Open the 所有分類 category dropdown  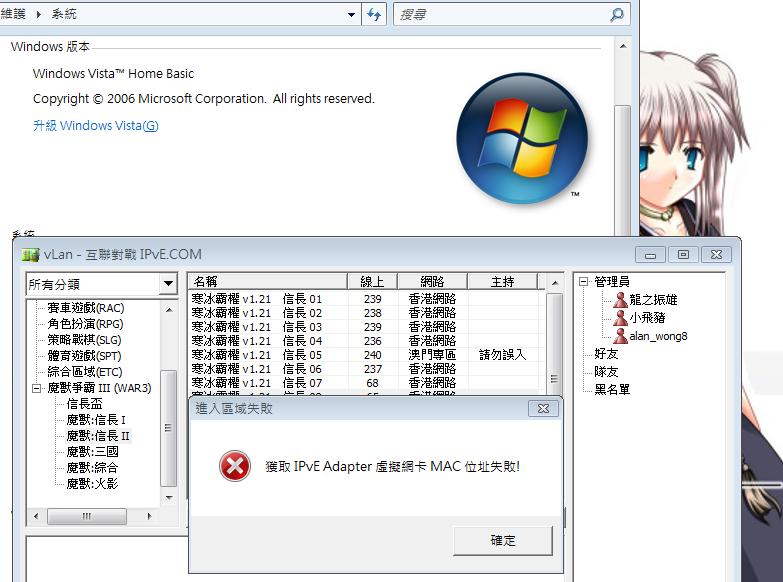(x=168, y=284)
